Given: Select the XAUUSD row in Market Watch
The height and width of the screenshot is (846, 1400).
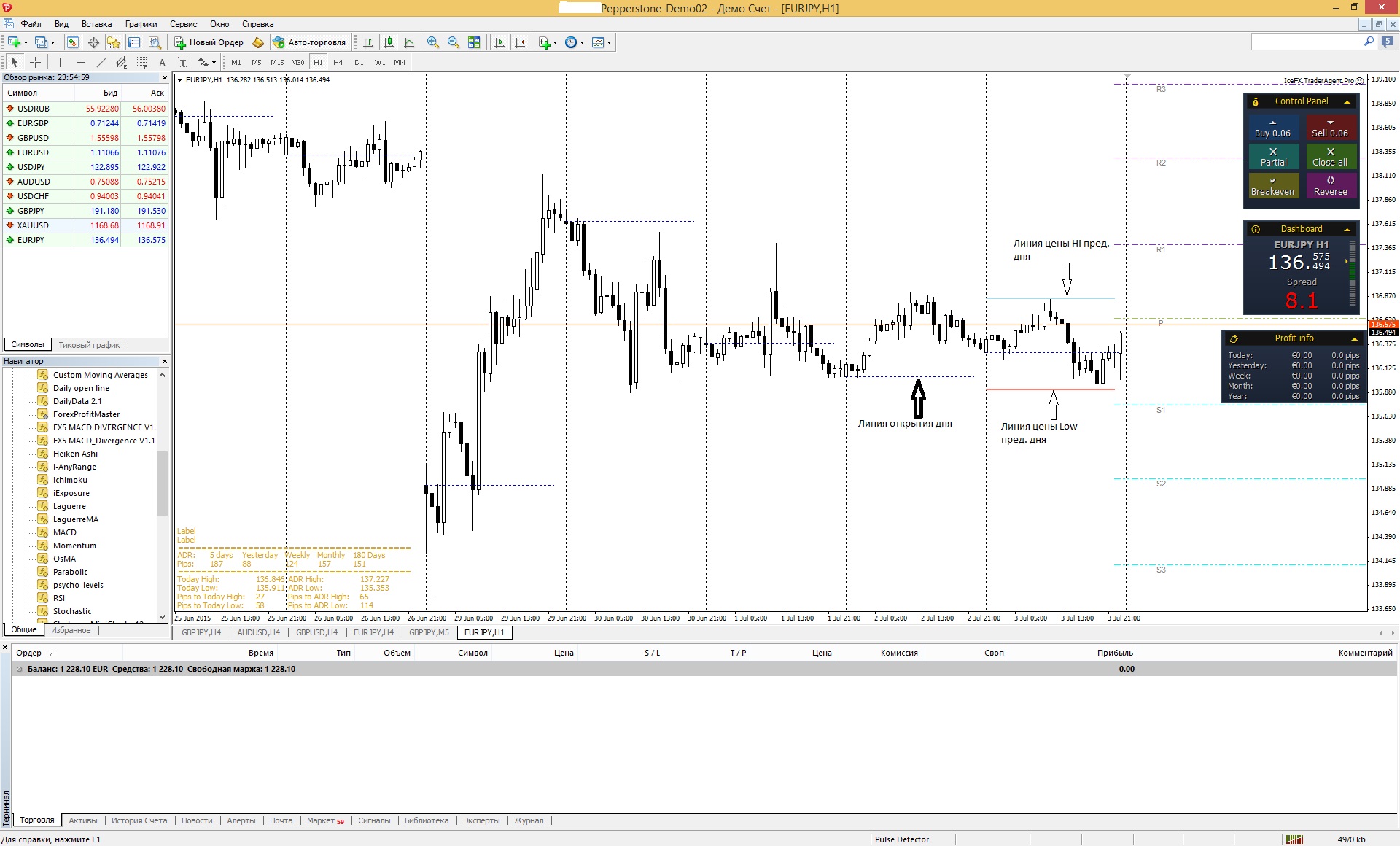Looking at the screenshot, I should (x=86, y=225).
